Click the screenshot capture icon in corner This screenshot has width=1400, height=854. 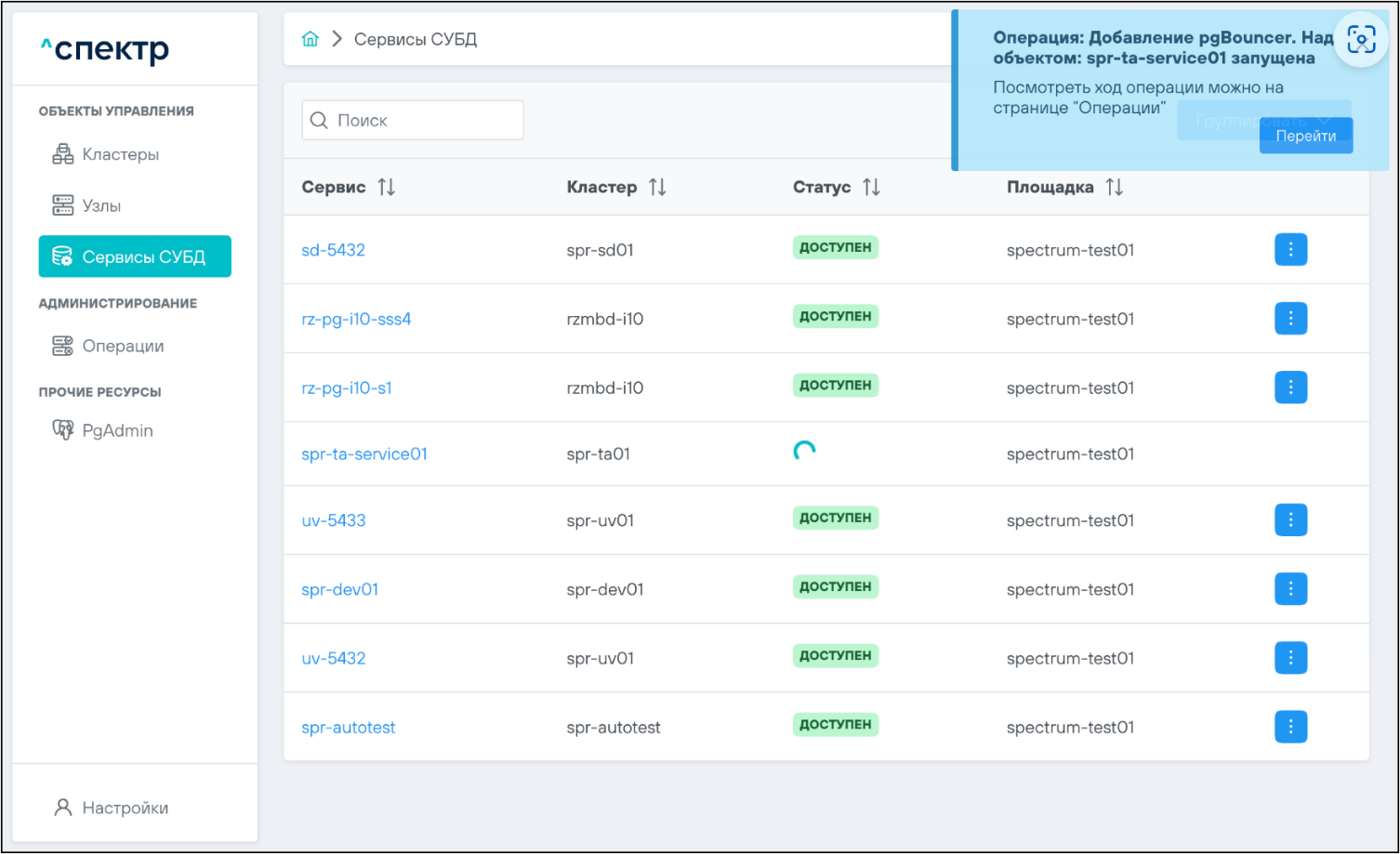[1361, 40]
